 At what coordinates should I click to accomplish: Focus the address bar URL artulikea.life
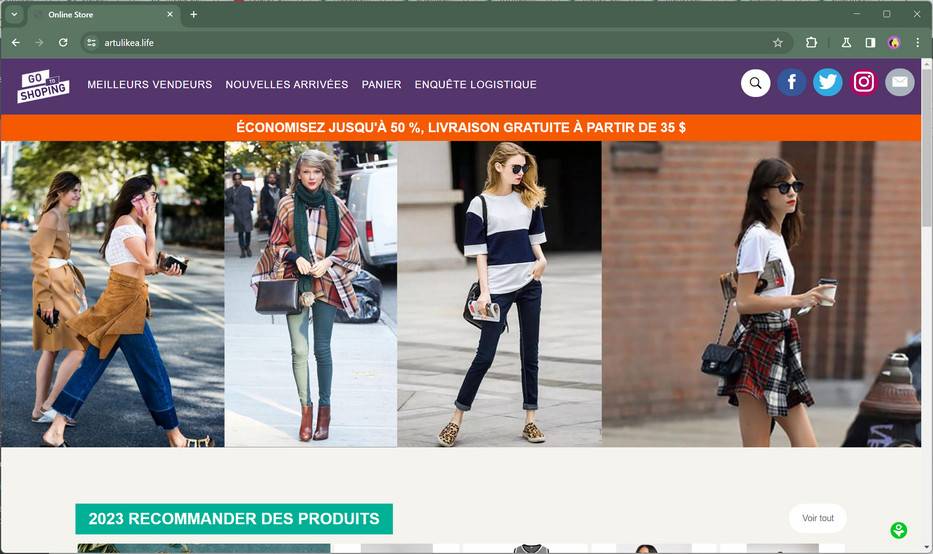pos(129,43)
